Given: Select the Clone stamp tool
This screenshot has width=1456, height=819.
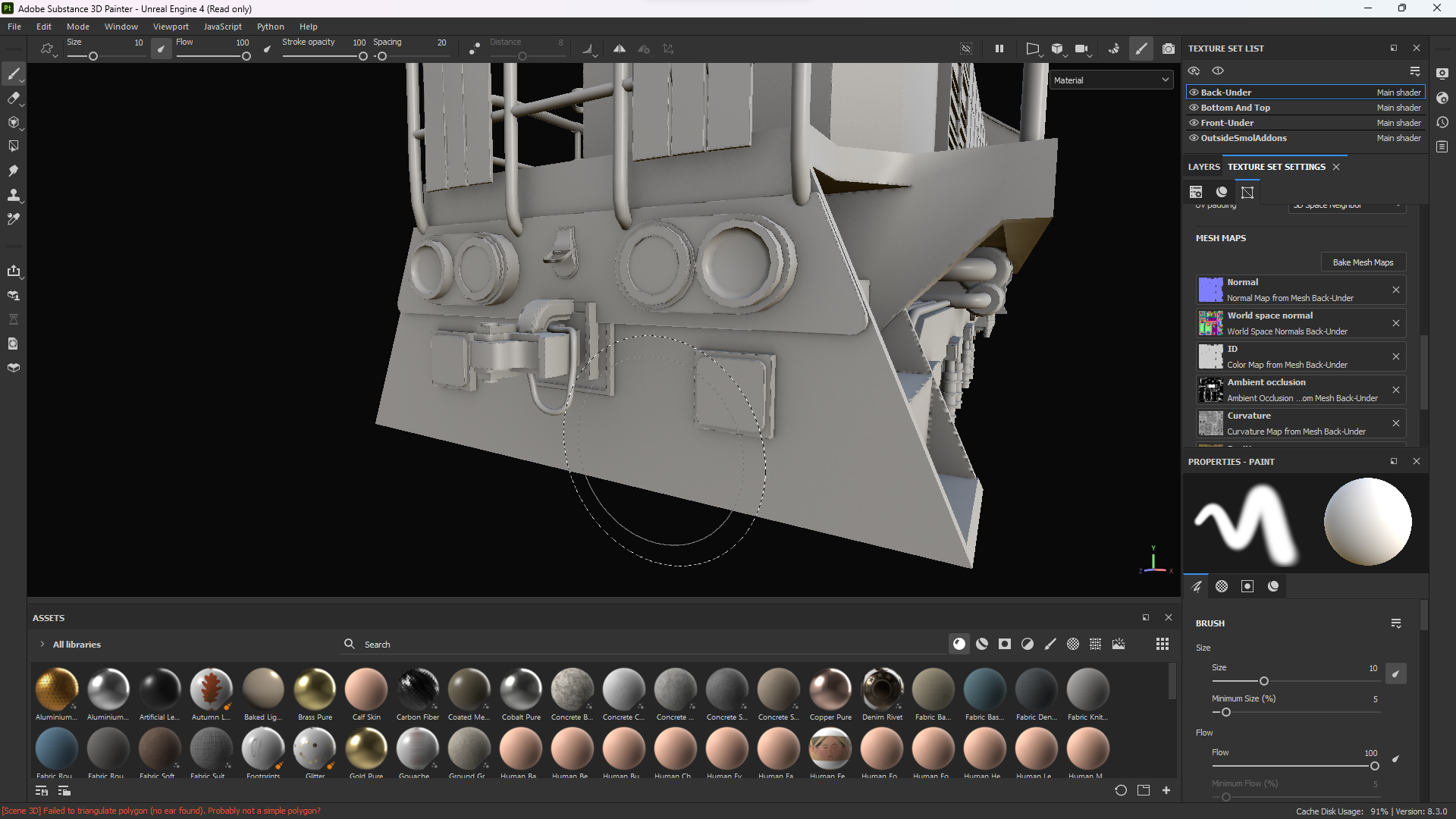Looking at the screenshot, I should (x=13, y=195).
